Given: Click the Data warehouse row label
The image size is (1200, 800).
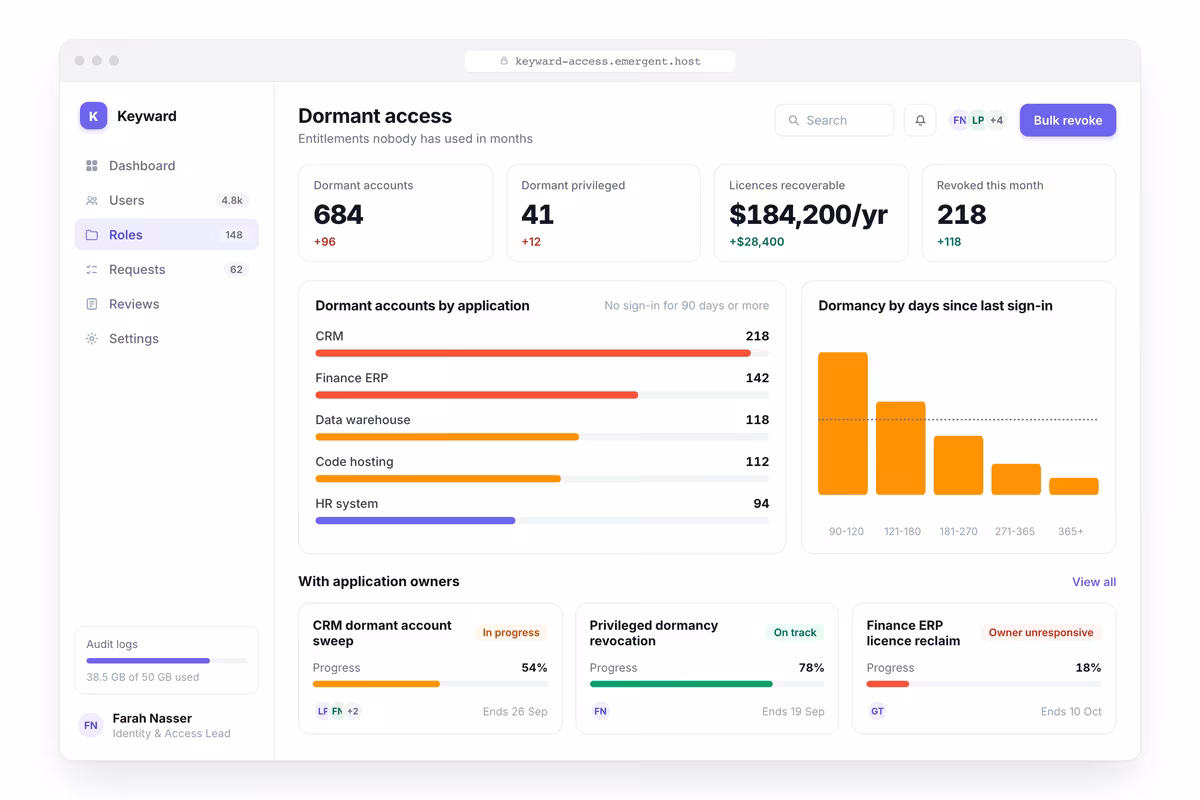Looking at the screenshot, I should (x=363, y=420).
